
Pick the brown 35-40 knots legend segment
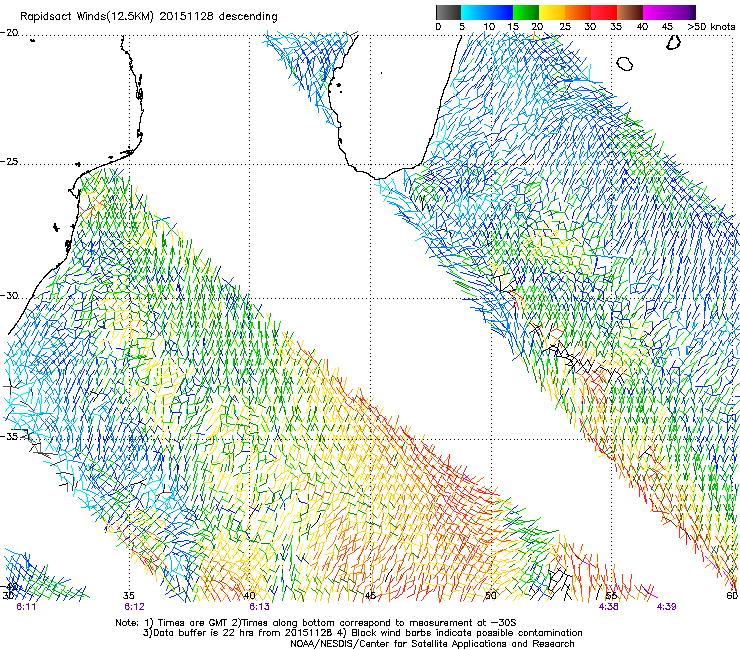coord(630,12)
